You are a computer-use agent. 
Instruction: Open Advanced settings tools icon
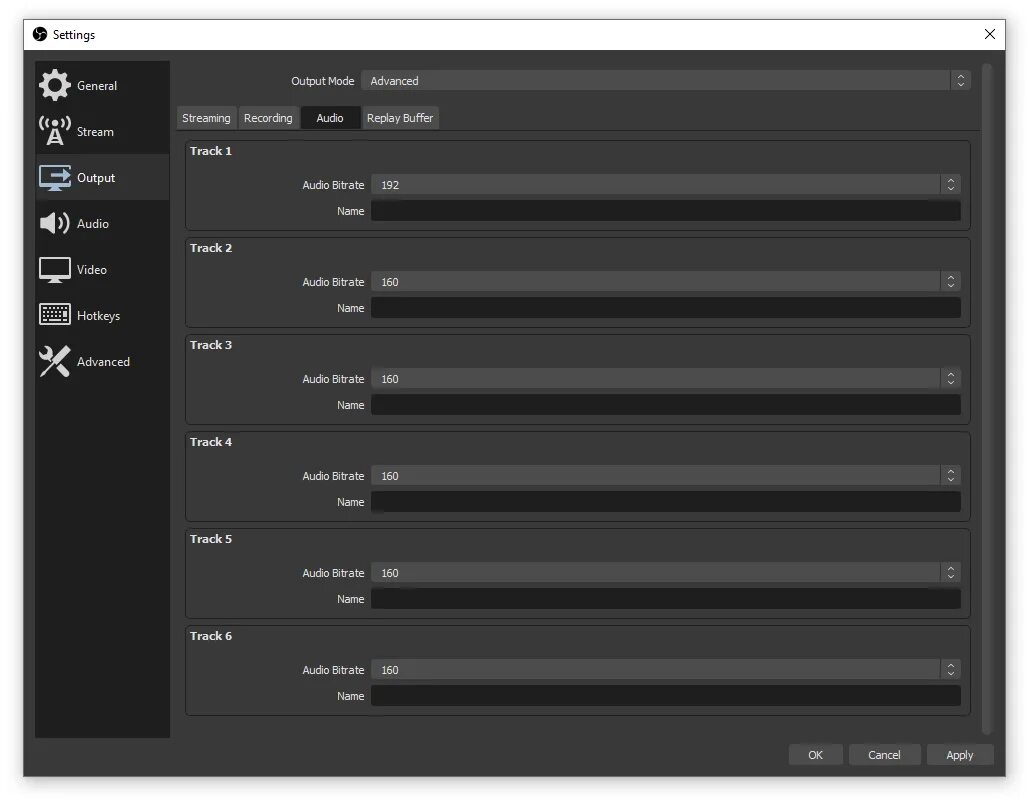[x=54, y=361]
